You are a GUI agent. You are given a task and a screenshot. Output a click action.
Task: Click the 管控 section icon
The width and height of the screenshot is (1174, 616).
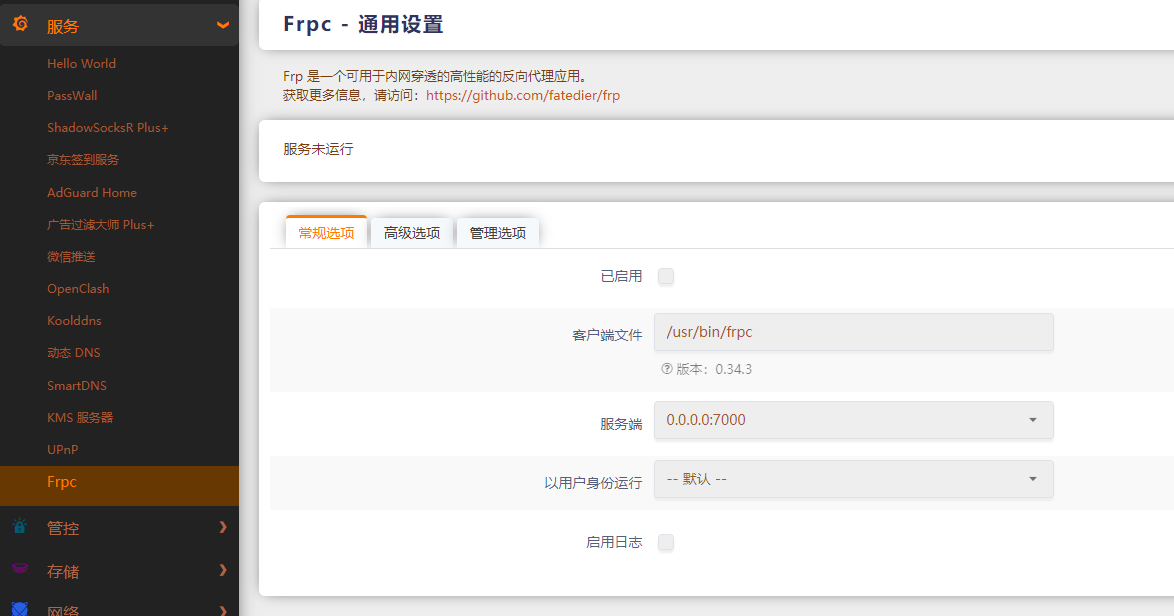(20, 527)
